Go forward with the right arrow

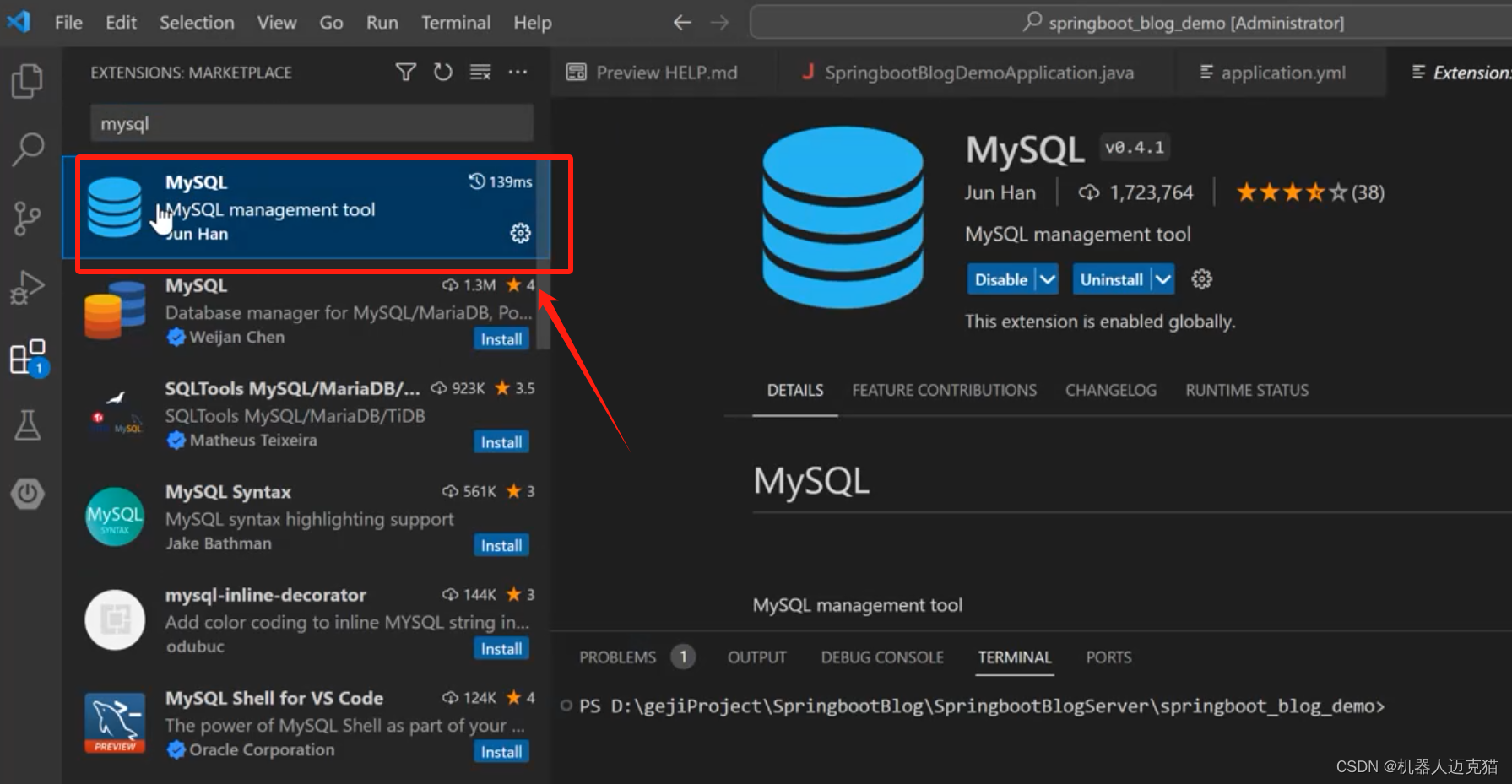pyautogui.click(x=719, y=23)
